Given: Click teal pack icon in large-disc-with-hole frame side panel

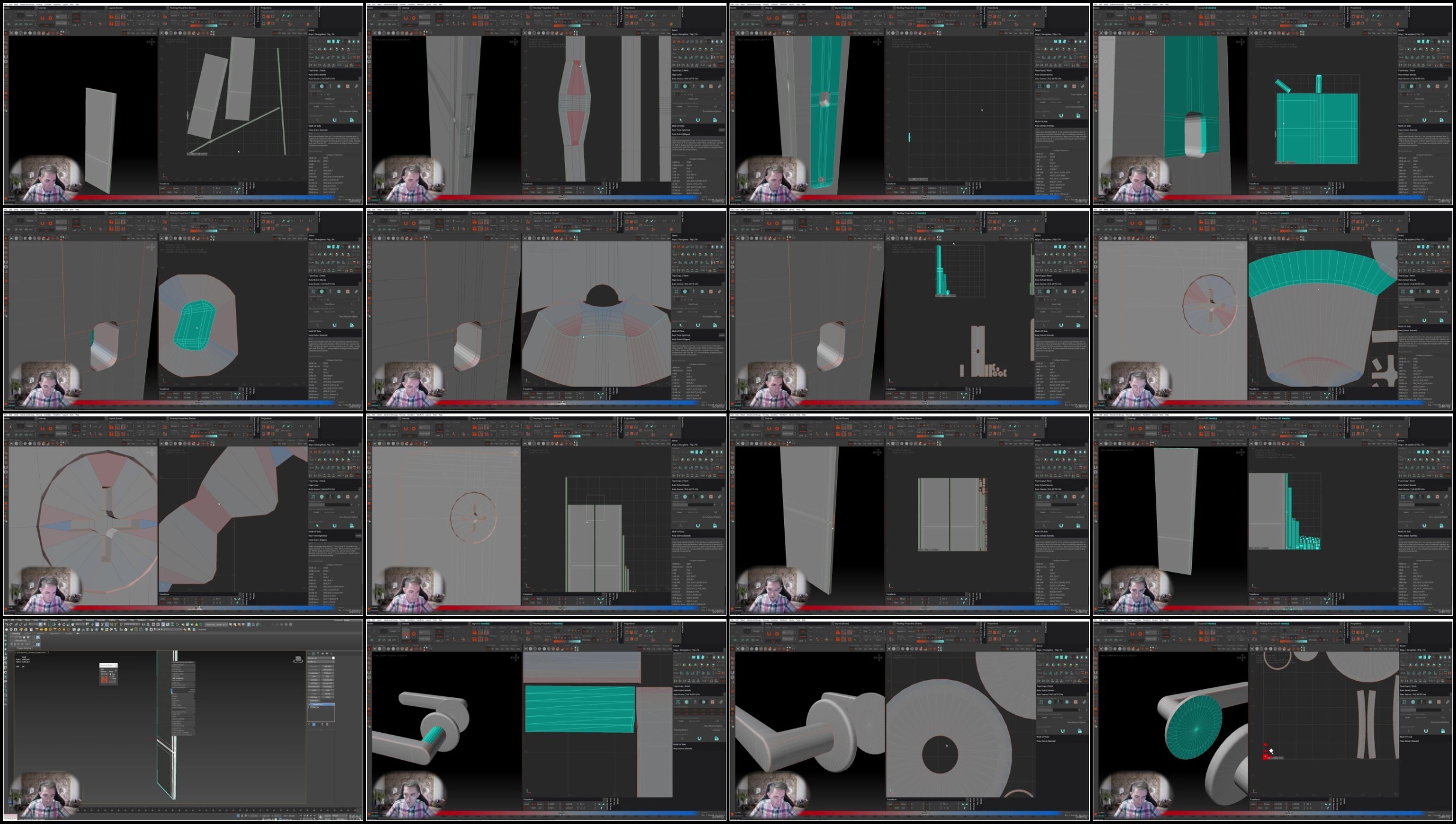Looking at the screenshot, I should pos(1078,730).
